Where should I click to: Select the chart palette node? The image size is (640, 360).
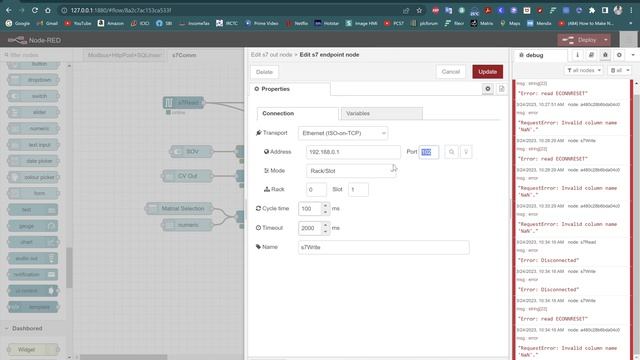[33, 242]
